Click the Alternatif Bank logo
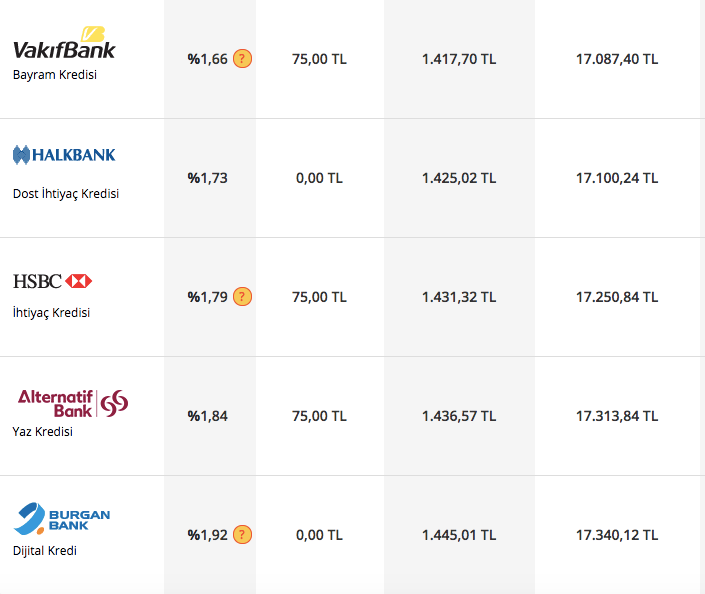 (73, 402)
